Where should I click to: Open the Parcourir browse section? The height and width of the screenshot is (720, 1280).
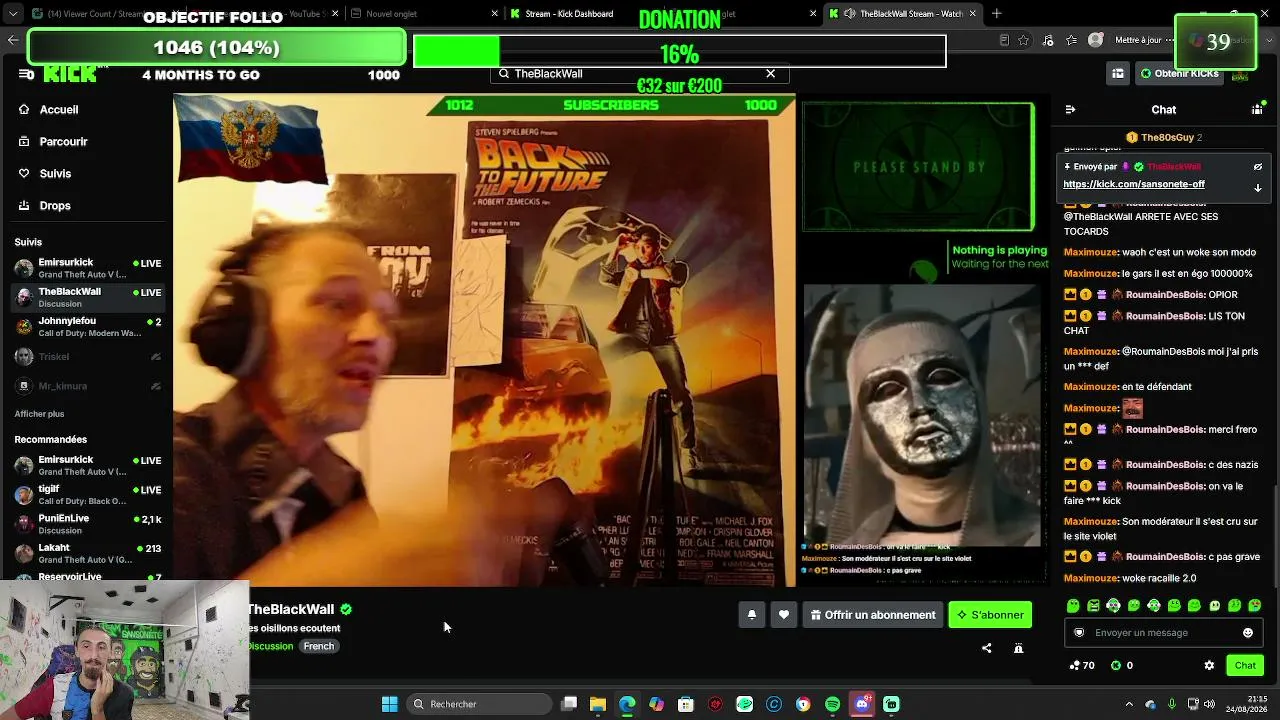tap(63, 142)
